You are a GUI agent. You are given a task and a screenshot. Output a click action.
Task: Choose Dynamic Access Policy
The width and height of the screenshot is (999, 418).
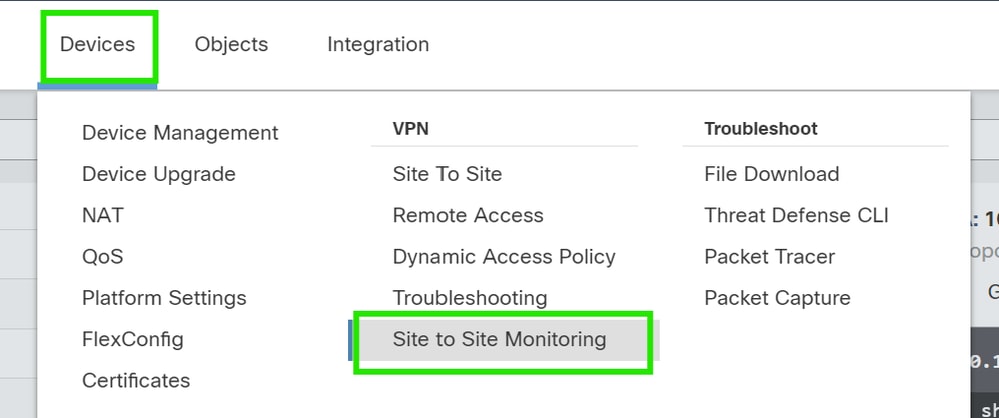point(504,257)
